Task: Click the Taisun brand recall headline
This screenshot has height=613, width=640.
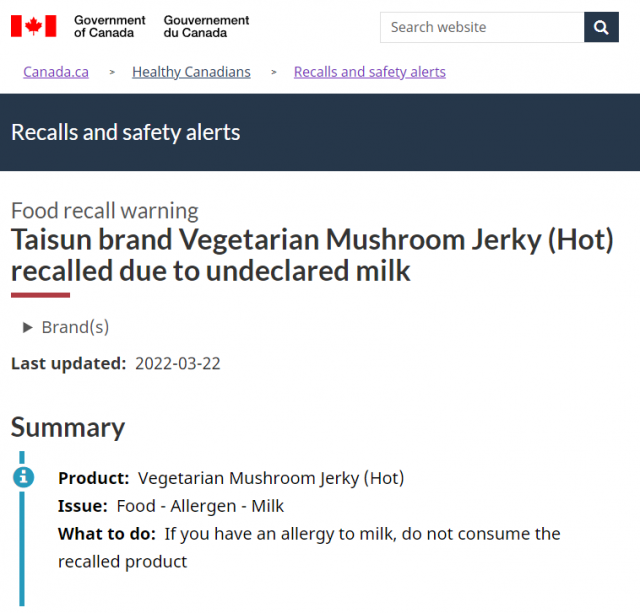Action: point(312,255)
